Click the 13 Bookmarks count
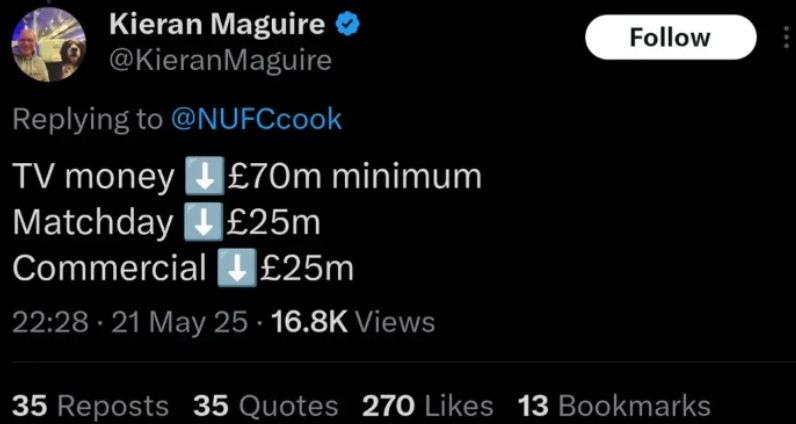Viewport: 796px width, 424px height. (614, 406)
